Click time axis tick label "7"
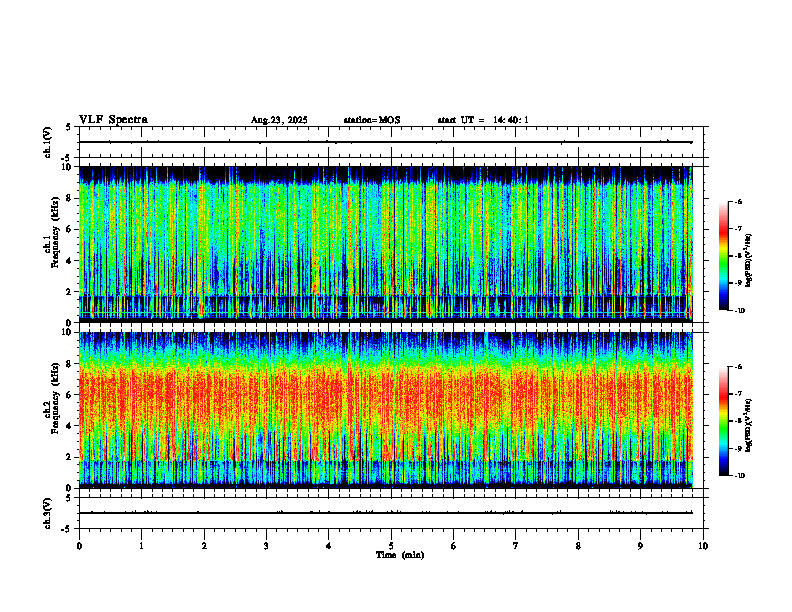Viewport: 792px width, 612px height. coord(516,546)
